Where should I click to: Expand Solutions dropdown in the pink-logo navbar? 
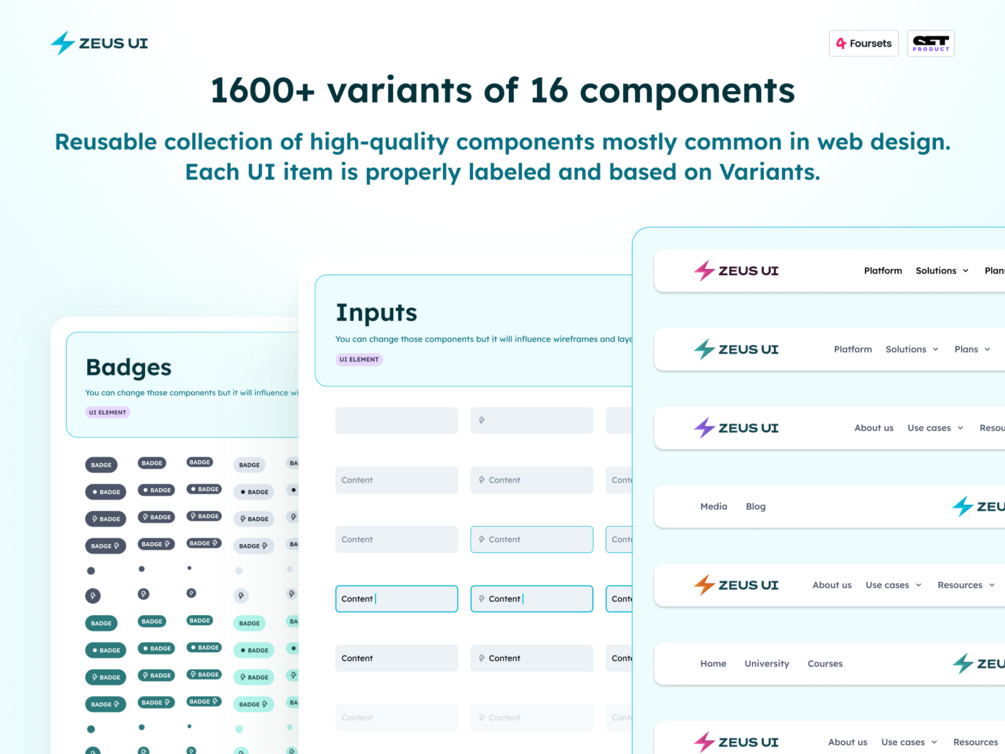(942, 271)
